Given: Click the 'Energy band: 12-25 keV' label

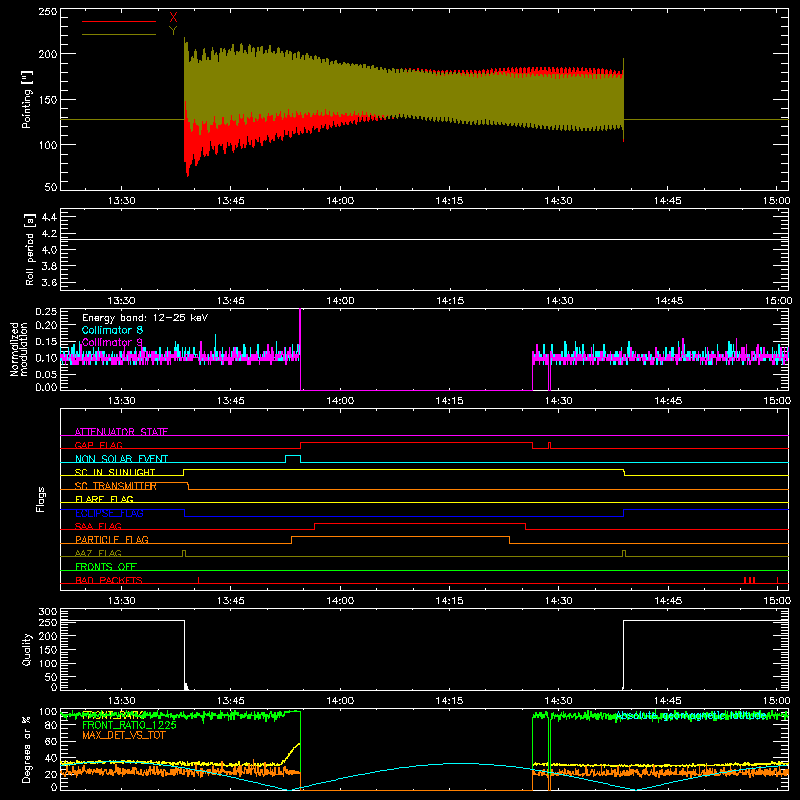Looking at the screenshot, I should point(145,318).
